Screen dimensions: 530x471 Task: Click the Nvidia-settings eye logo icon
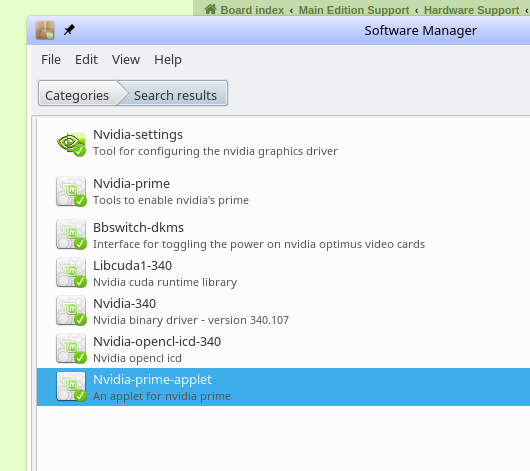click(71, 144)
